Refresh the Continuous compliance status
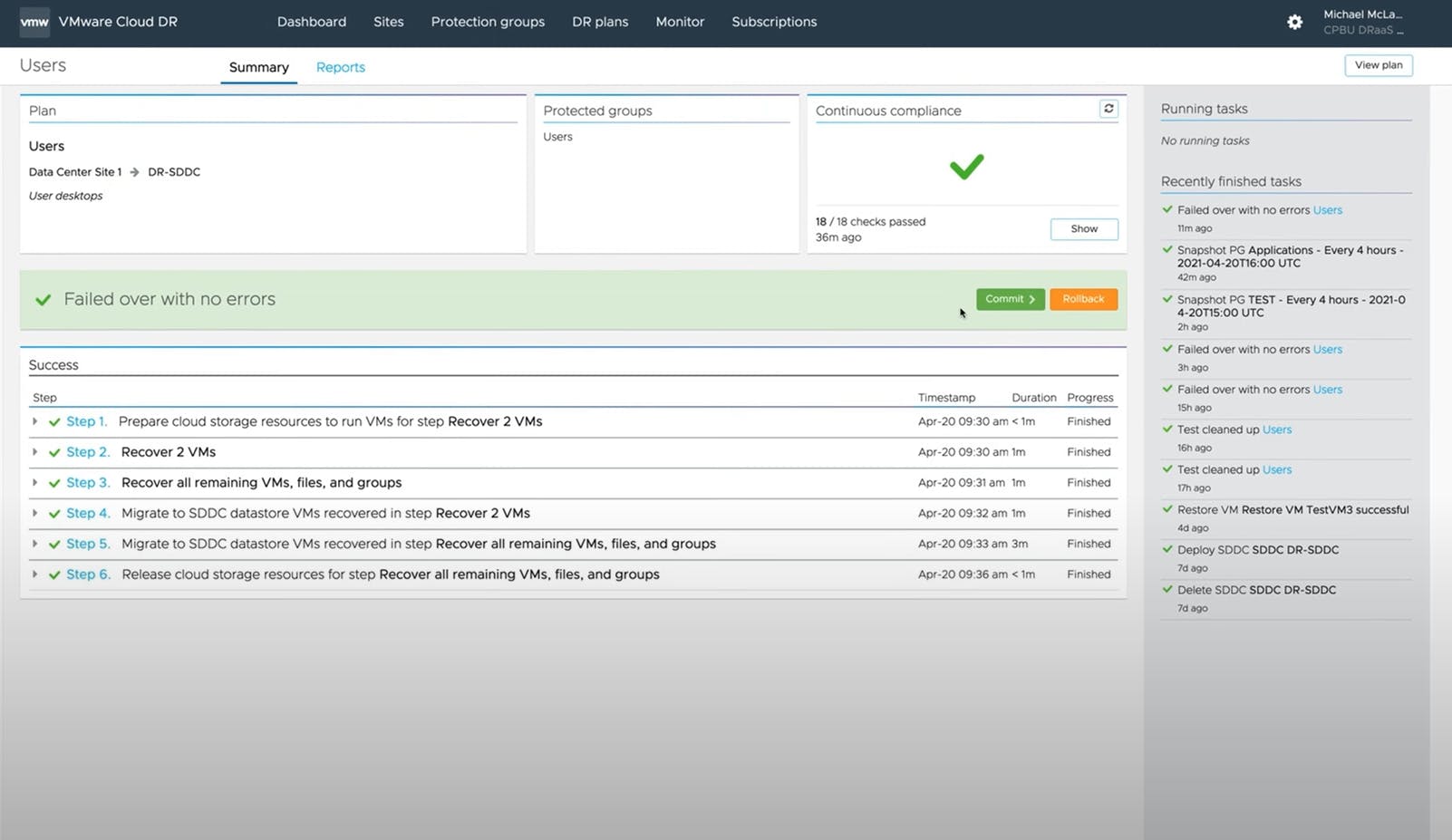This screenshot has width=1452, height=840. click(x=1108, y=108)
